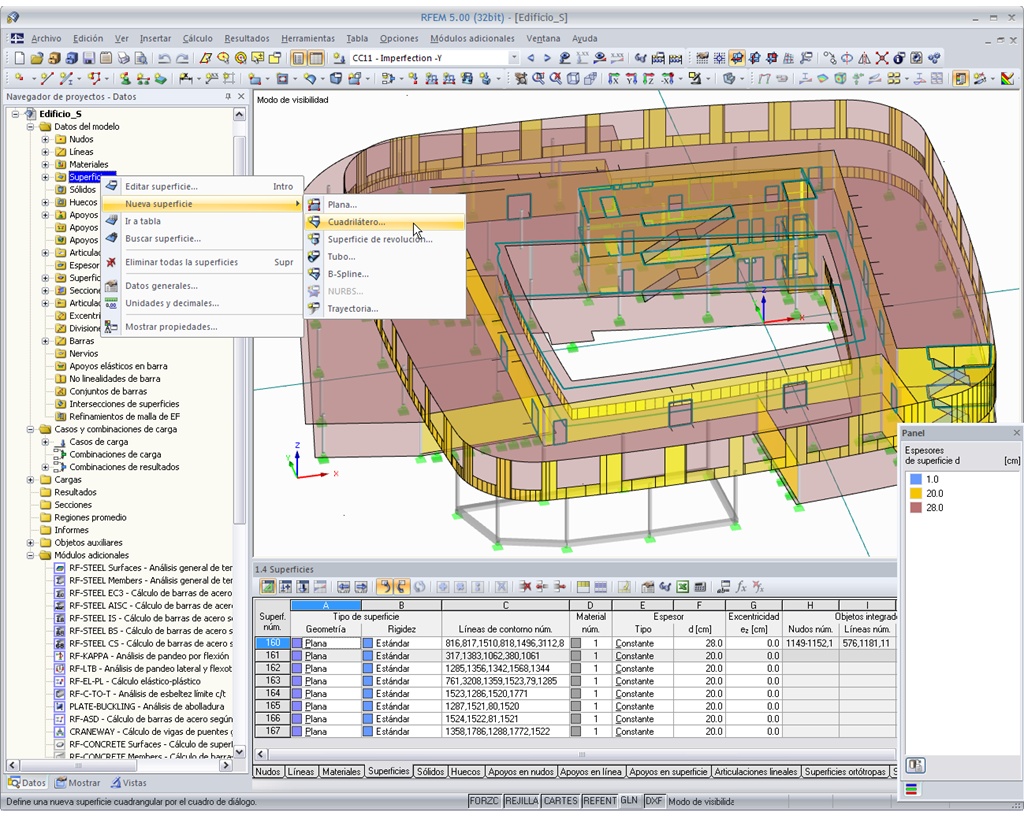Toggle the highlighted panel button near toolbar end
Image resolution: width=1024 pixels, height=819 pixels.
[961, 79]
